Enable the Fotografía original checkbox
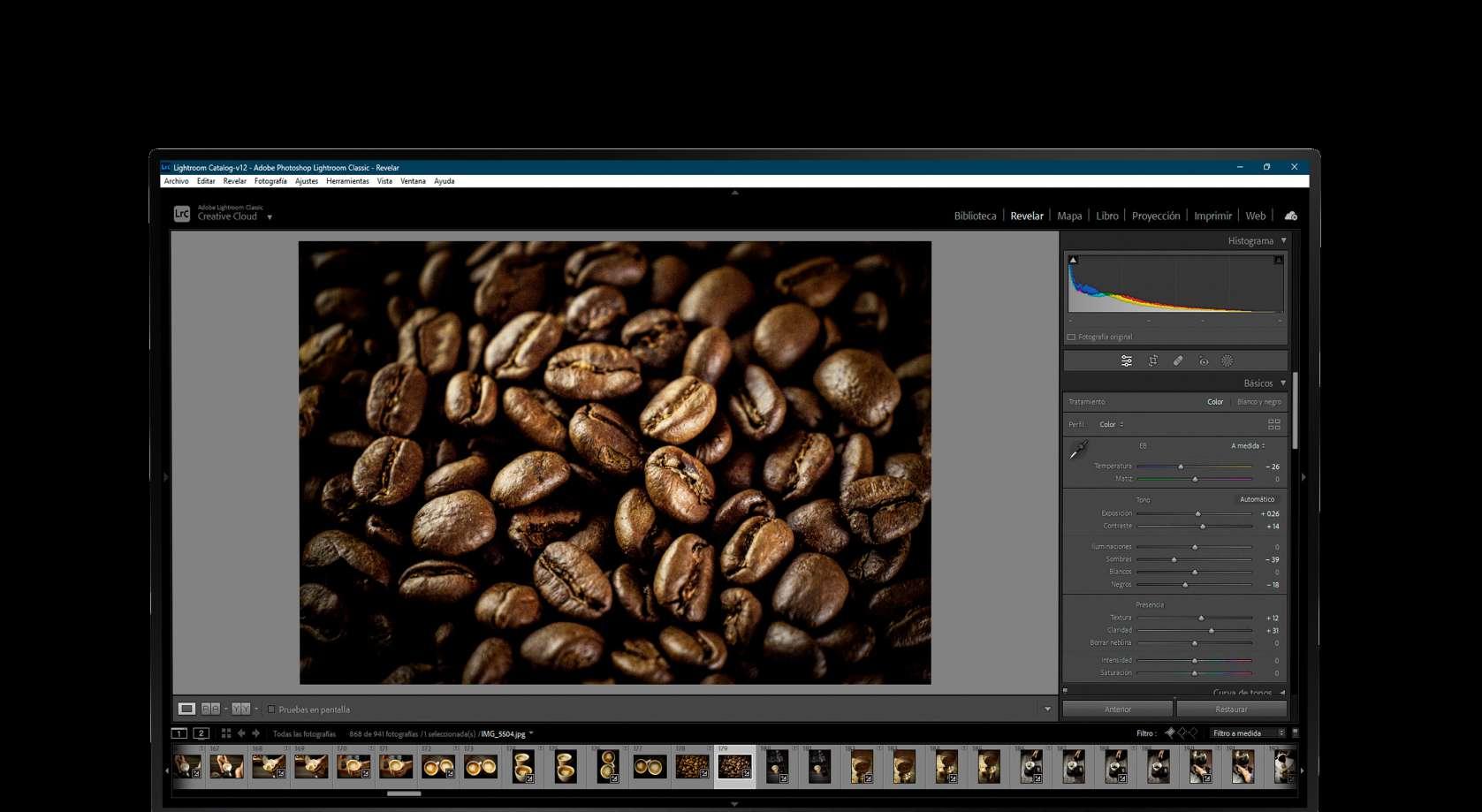Viewport: 1482px width, 812px height. [x=1071, y=338]
